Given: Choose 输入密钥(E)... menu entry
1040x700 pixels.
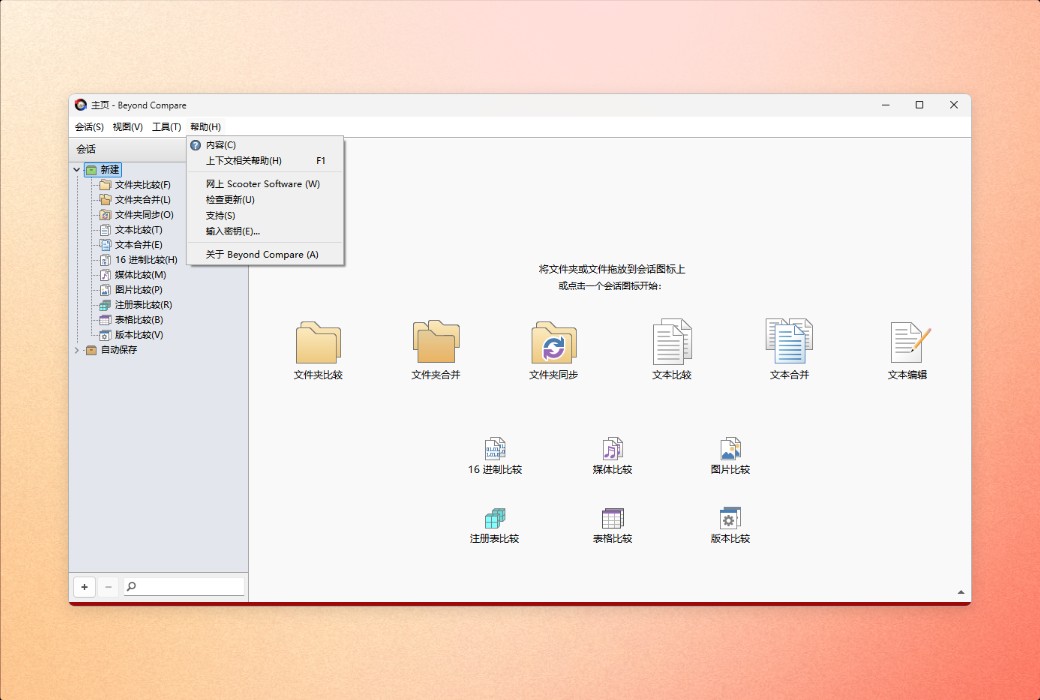Looking at the screenshot, I should click(x=265, y=231).
